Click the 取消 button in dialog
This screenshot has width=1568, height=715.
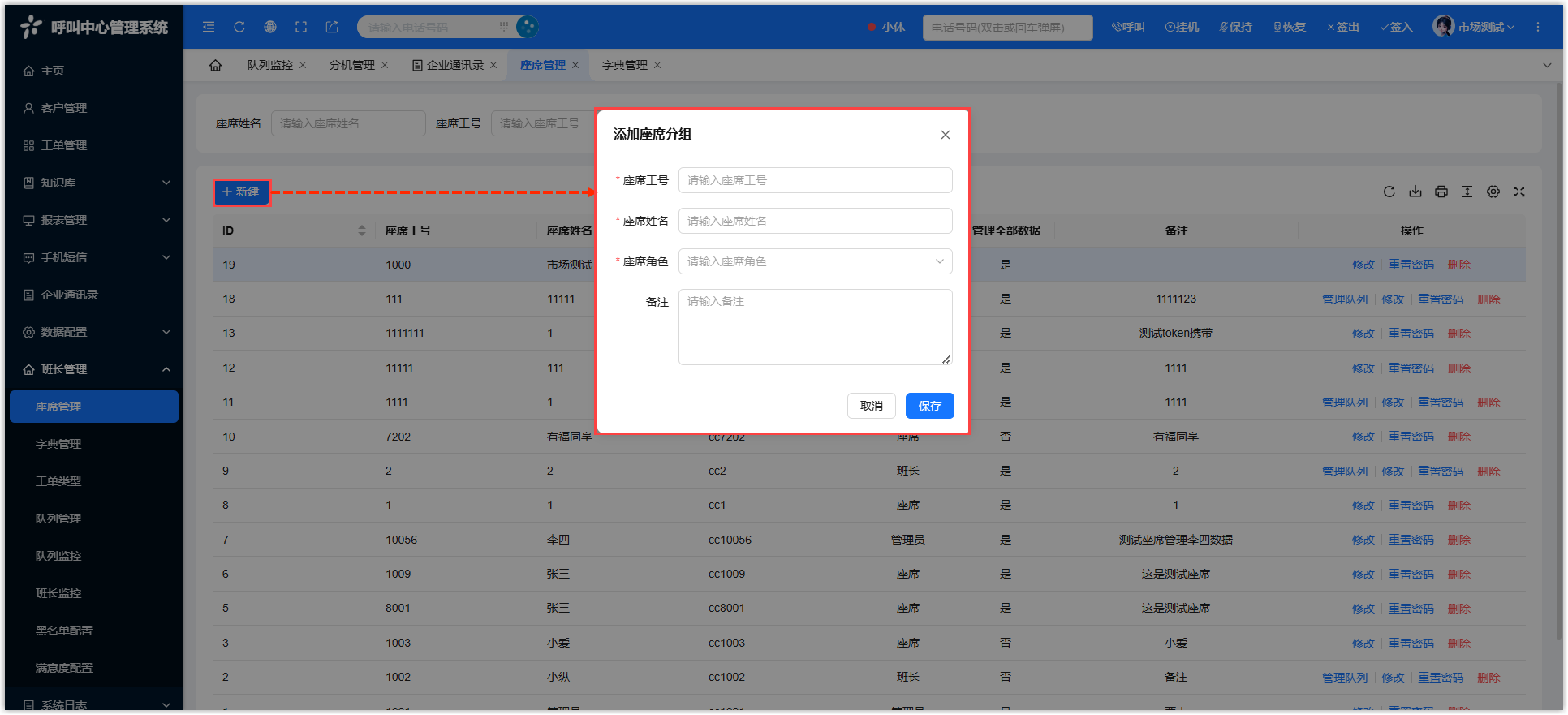[871, 406]
